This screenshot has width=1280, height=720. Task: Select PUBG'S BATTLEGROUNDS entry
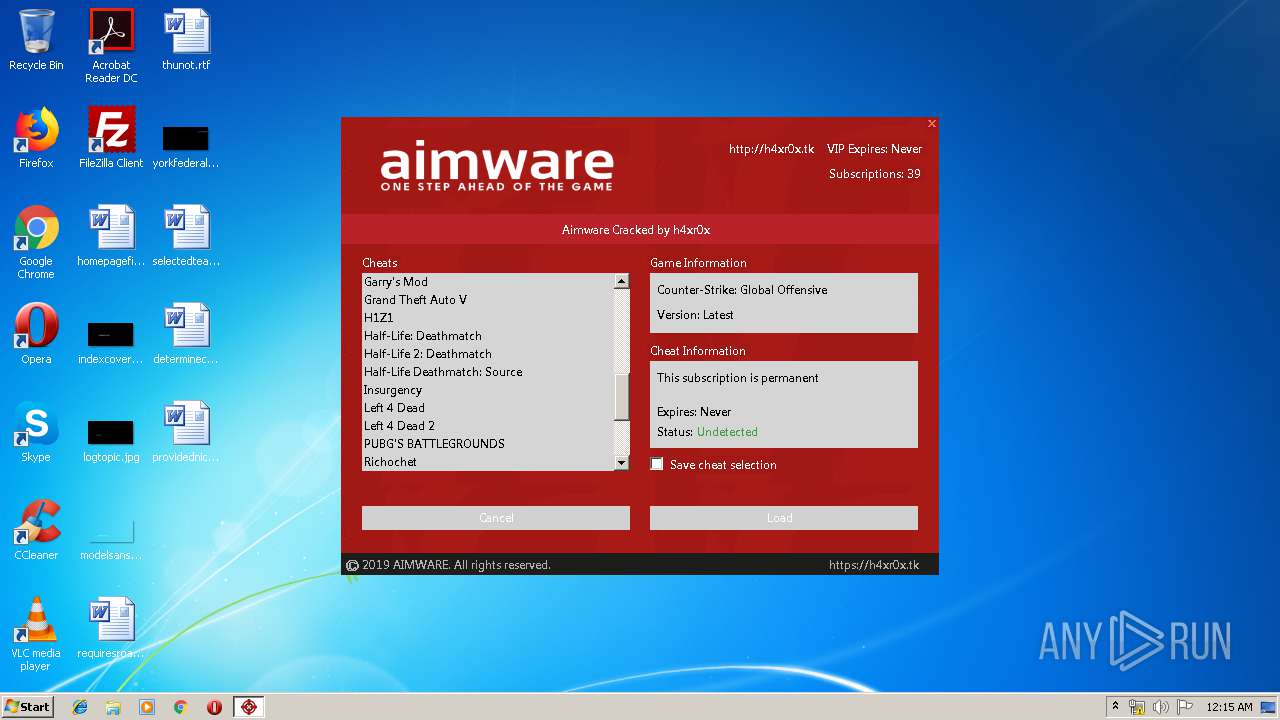487,444
